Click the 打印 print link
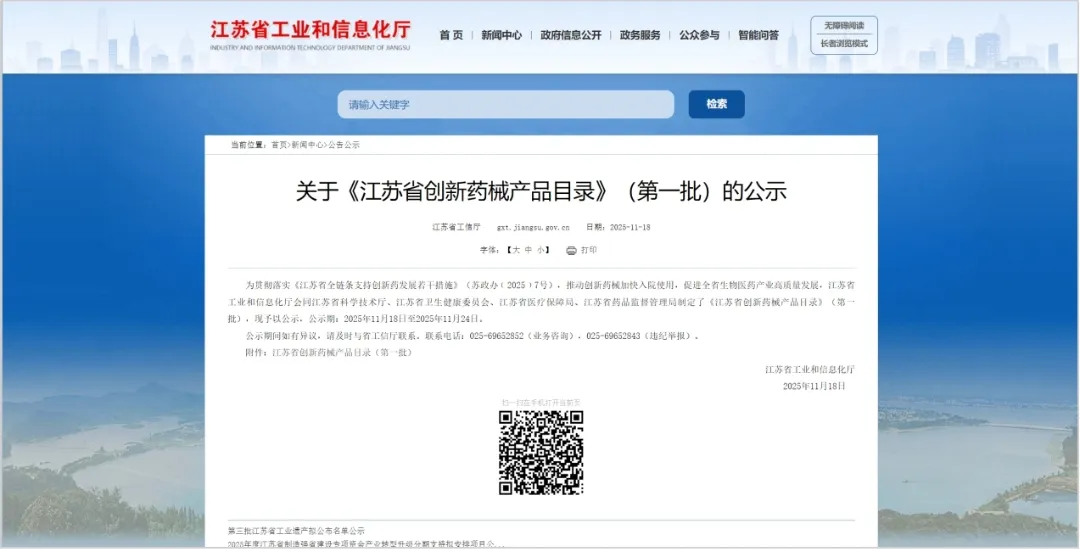 589,251
